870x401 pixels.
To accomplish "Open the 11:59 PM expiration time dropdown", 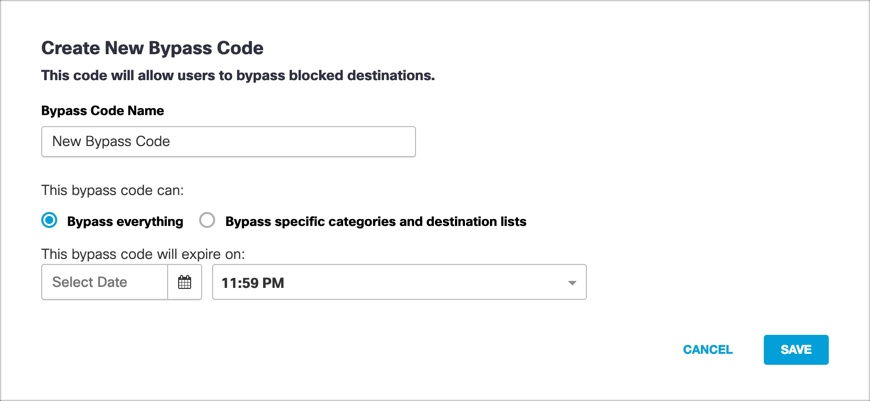I will (399, 283).
